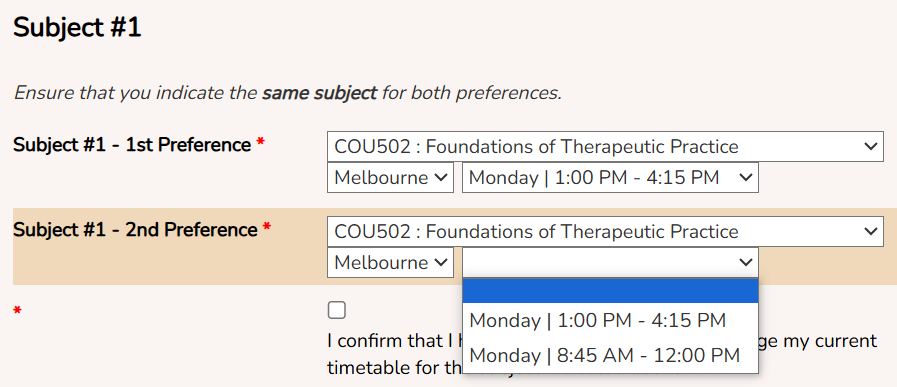Click the chevron on 1st Preference subject dropdown
Viewport: 897px width, 387px height.
click(x=871, y=147)
